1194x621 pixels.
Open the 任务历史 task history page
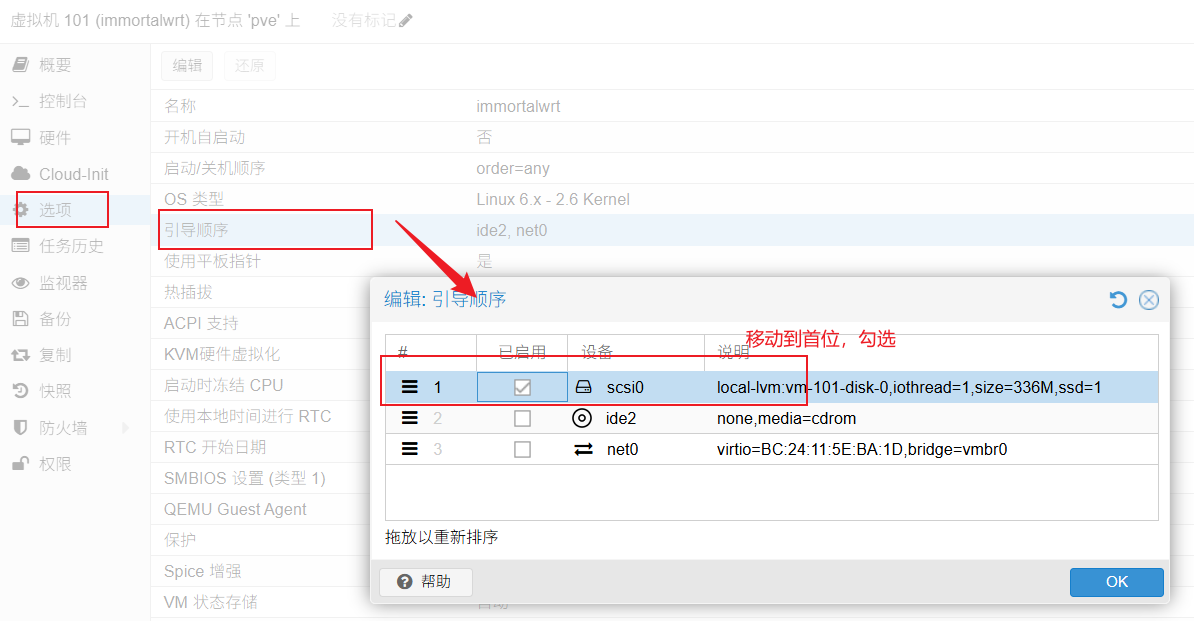[75, 246]
